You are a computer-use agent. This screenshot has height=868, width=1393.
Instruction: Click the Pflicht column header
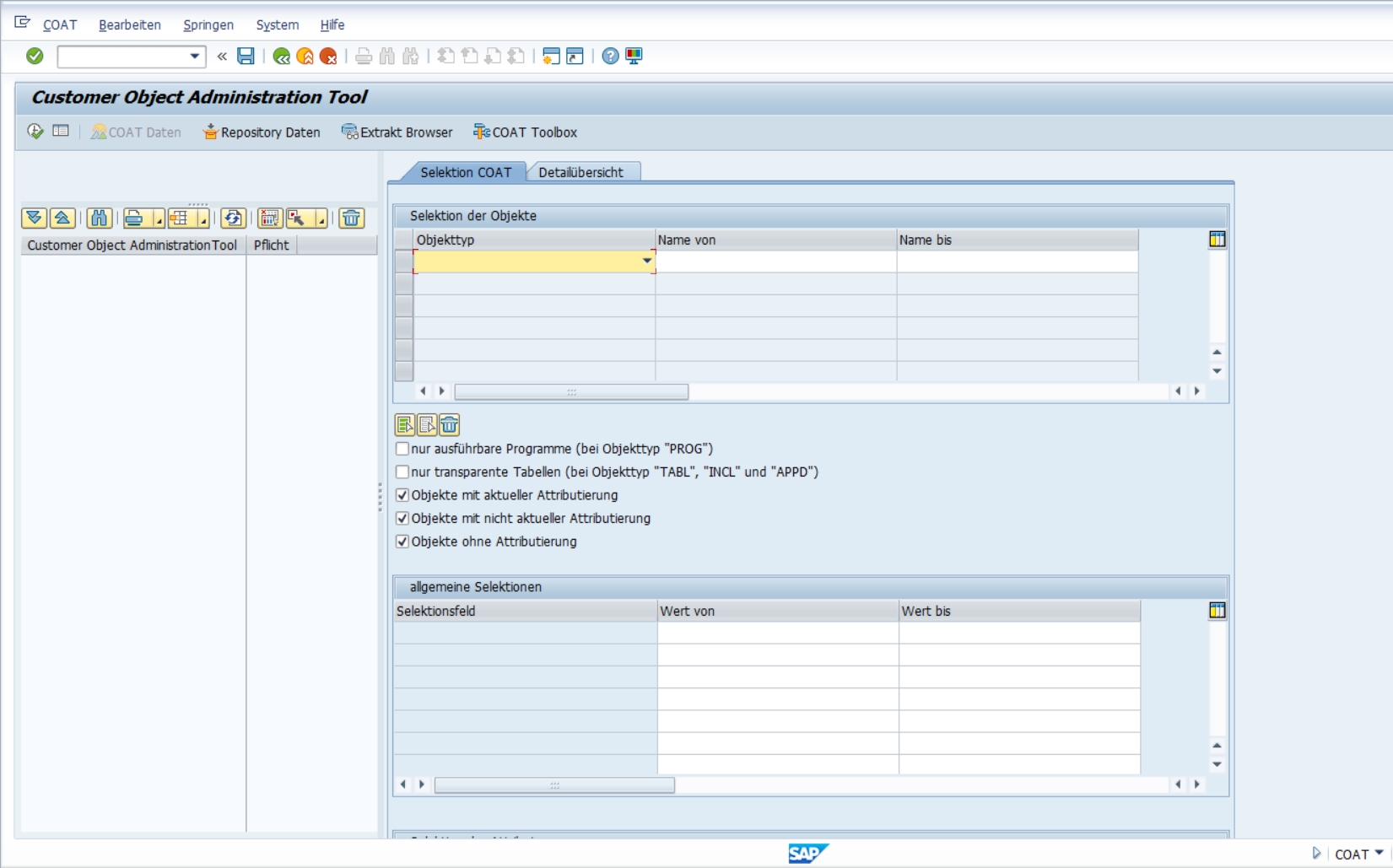(272, 245)
